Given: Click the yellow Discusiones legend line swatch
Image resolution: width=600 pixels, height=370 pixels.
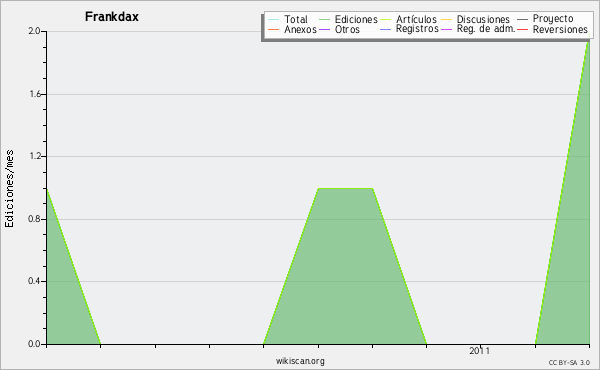Looking at the screenshot, I should tap(447, 19).
